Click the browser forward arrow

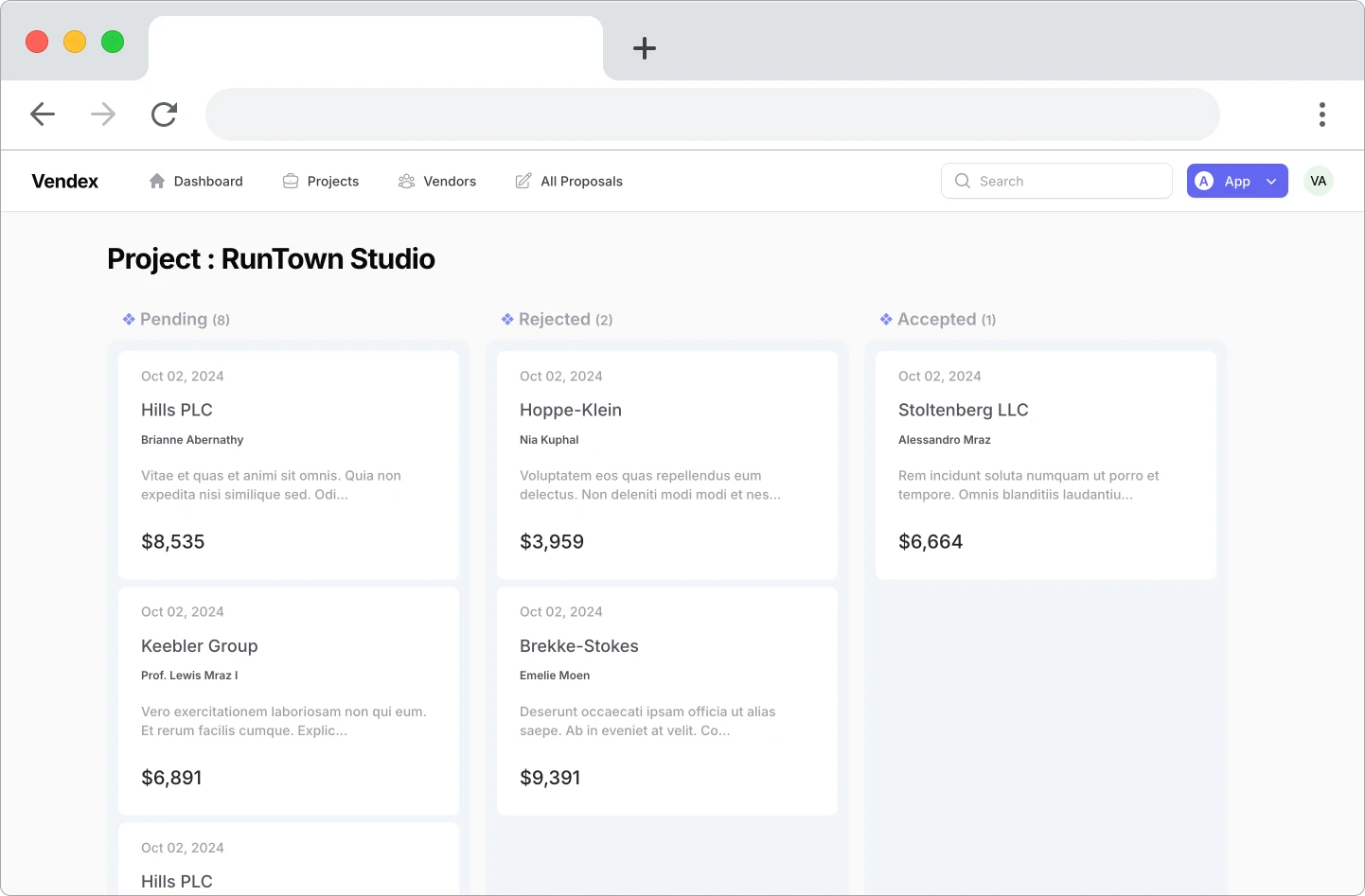(x=103, y=114)
